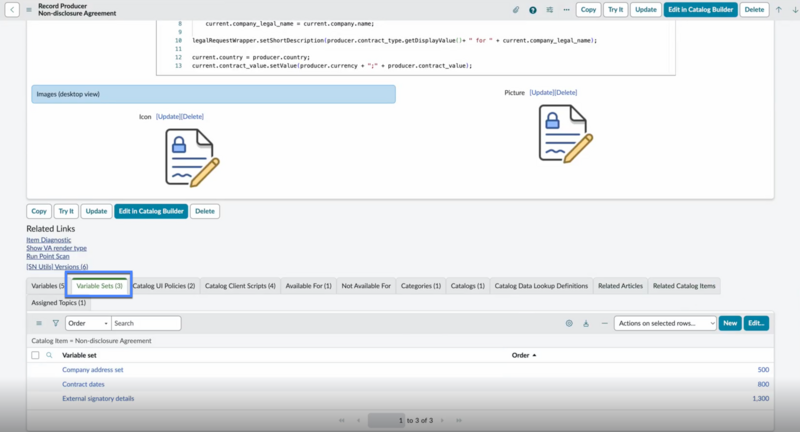The image size is (800, 432).
Task: Collapse the related list with minus icon
Action: pyautogui.click(x=604, y=323)
